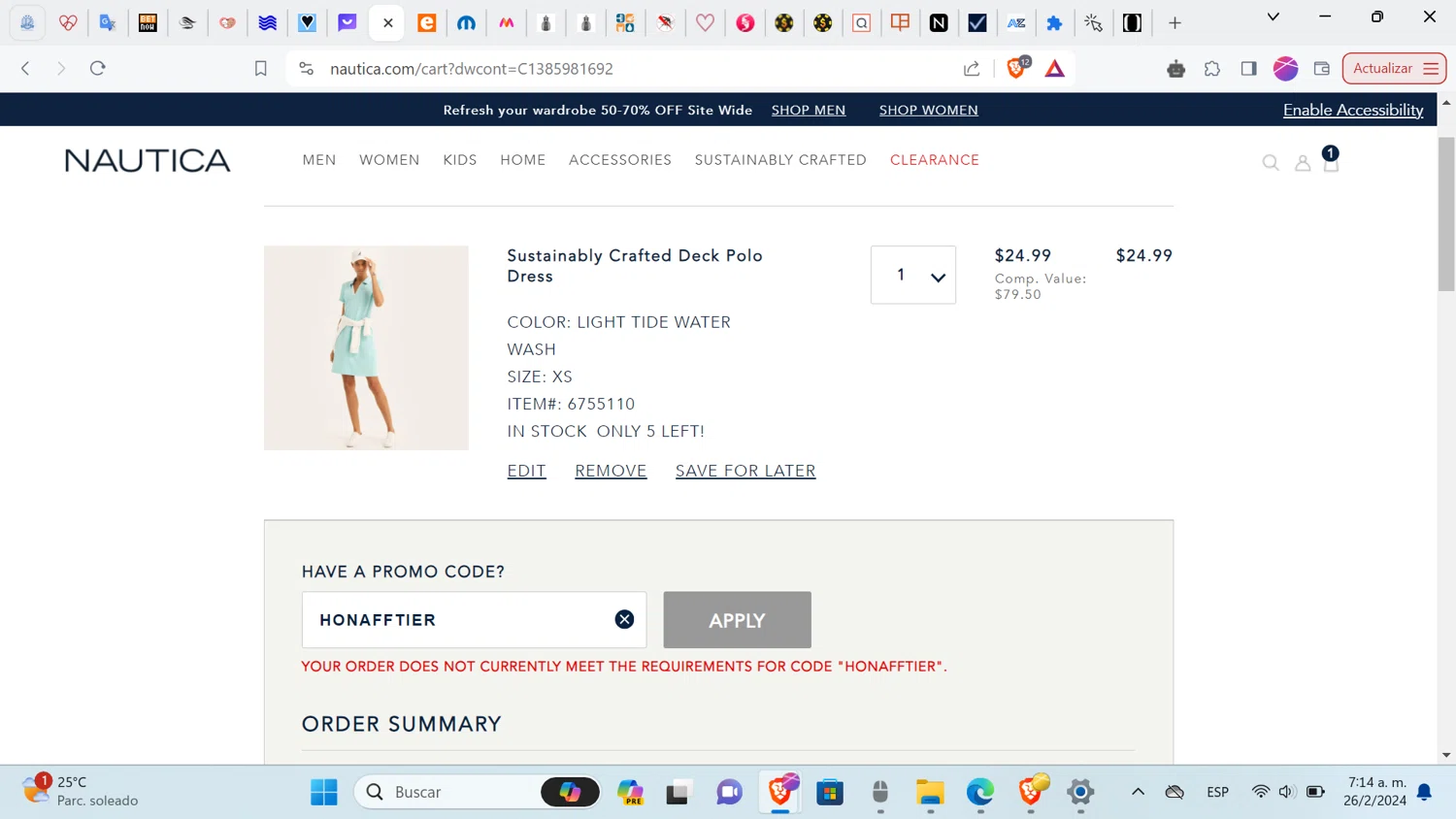The width and height of the screenshot is (1456, 819).
Task: Open the WOMEN menu
Action: tap(389, 160)
